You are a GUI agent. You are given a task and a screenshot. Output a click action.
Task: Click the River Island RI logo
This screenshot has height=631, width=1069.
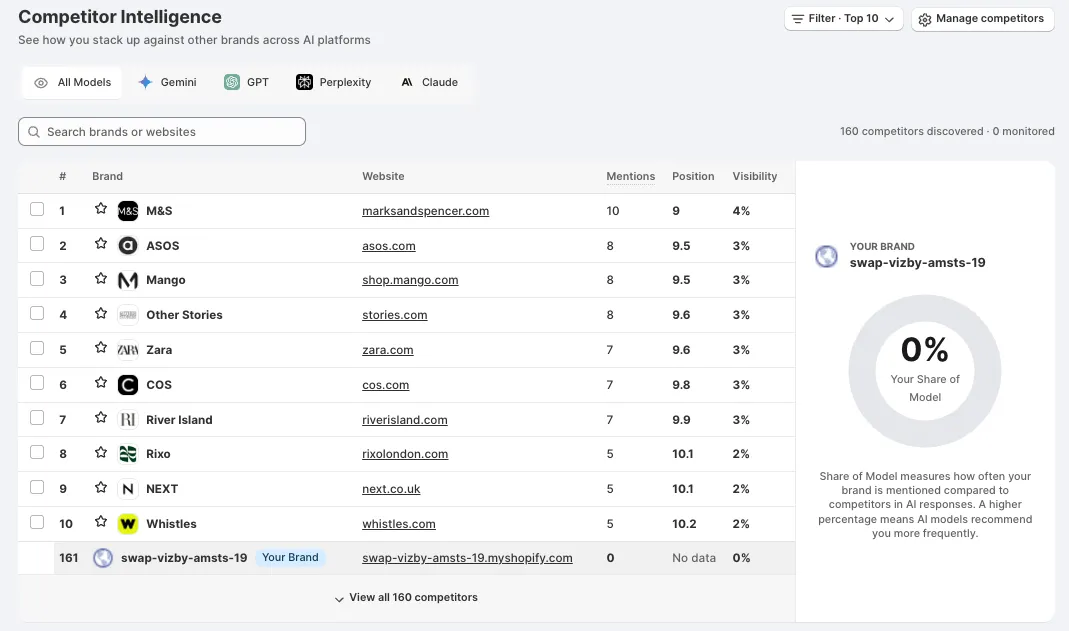pyautogui.click(x=127, y=419)
